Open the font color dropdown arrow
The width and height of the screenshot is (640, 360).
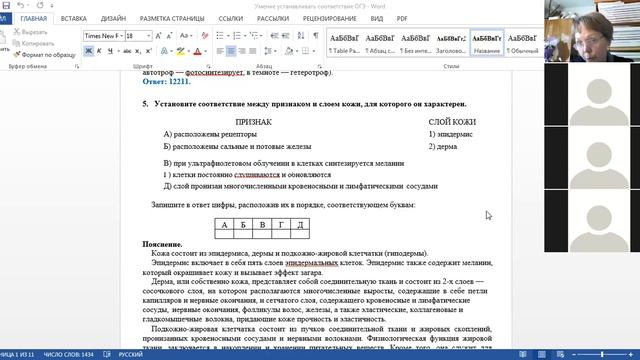[206, 51]
